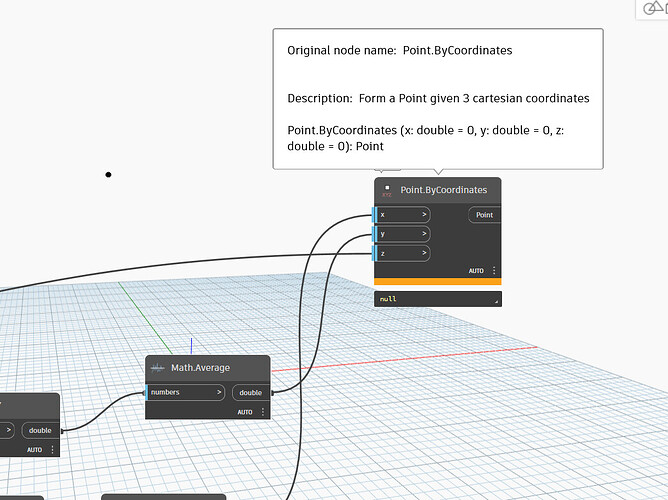Select the Point.ByCoordinates node title
This screenshot has height=500, width=668.
point(443,190)
